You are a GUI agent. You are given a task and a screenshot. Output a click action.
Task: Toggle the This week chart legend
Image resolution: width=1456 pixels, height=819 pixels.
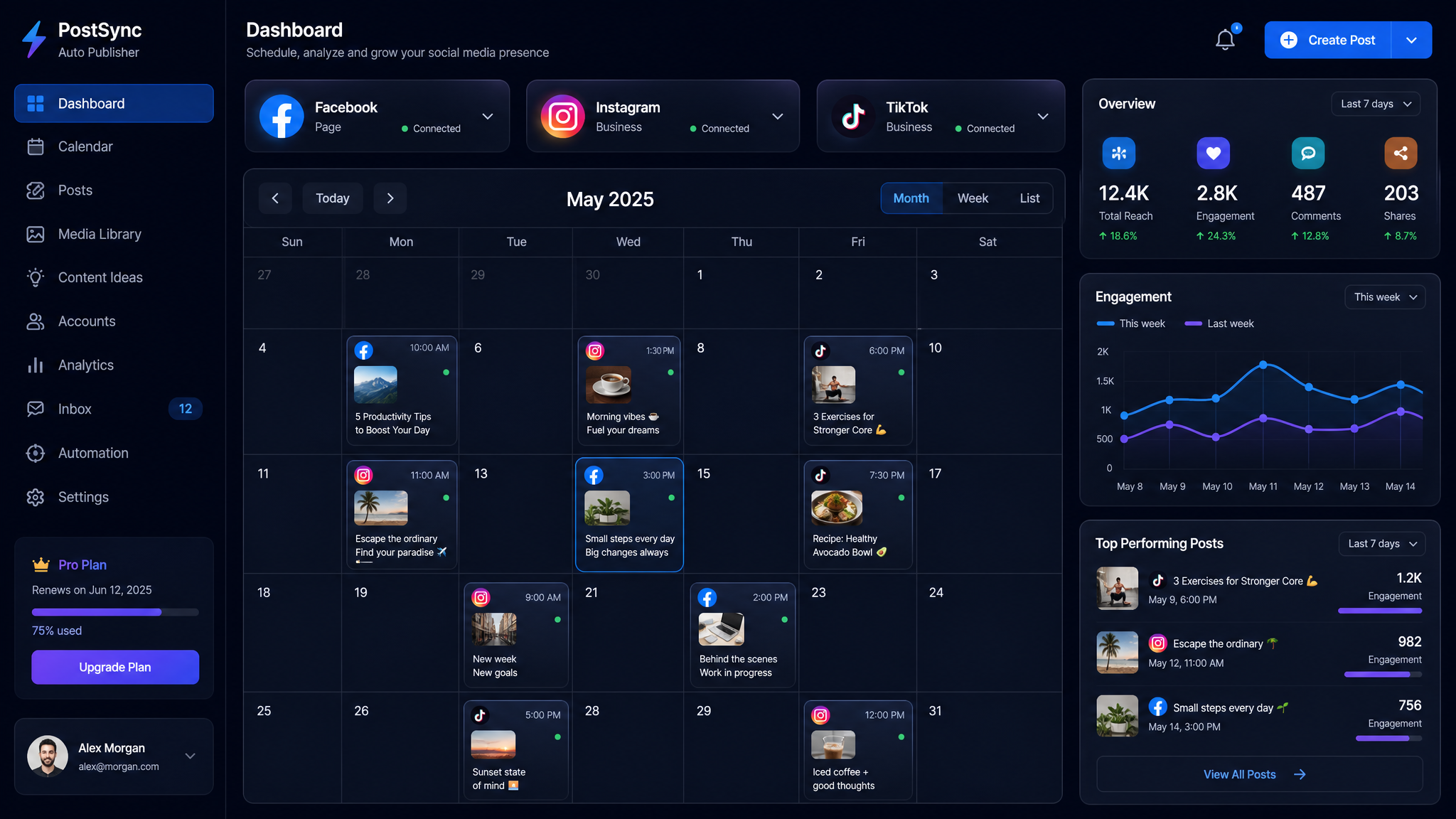click(x=1131, y=323)
